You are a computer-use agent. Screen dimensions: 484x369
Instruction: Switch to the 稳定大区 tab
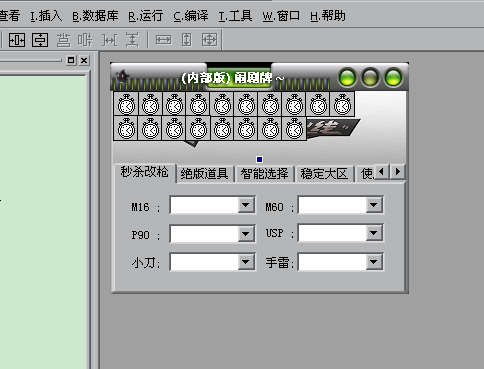click(324, 174)
